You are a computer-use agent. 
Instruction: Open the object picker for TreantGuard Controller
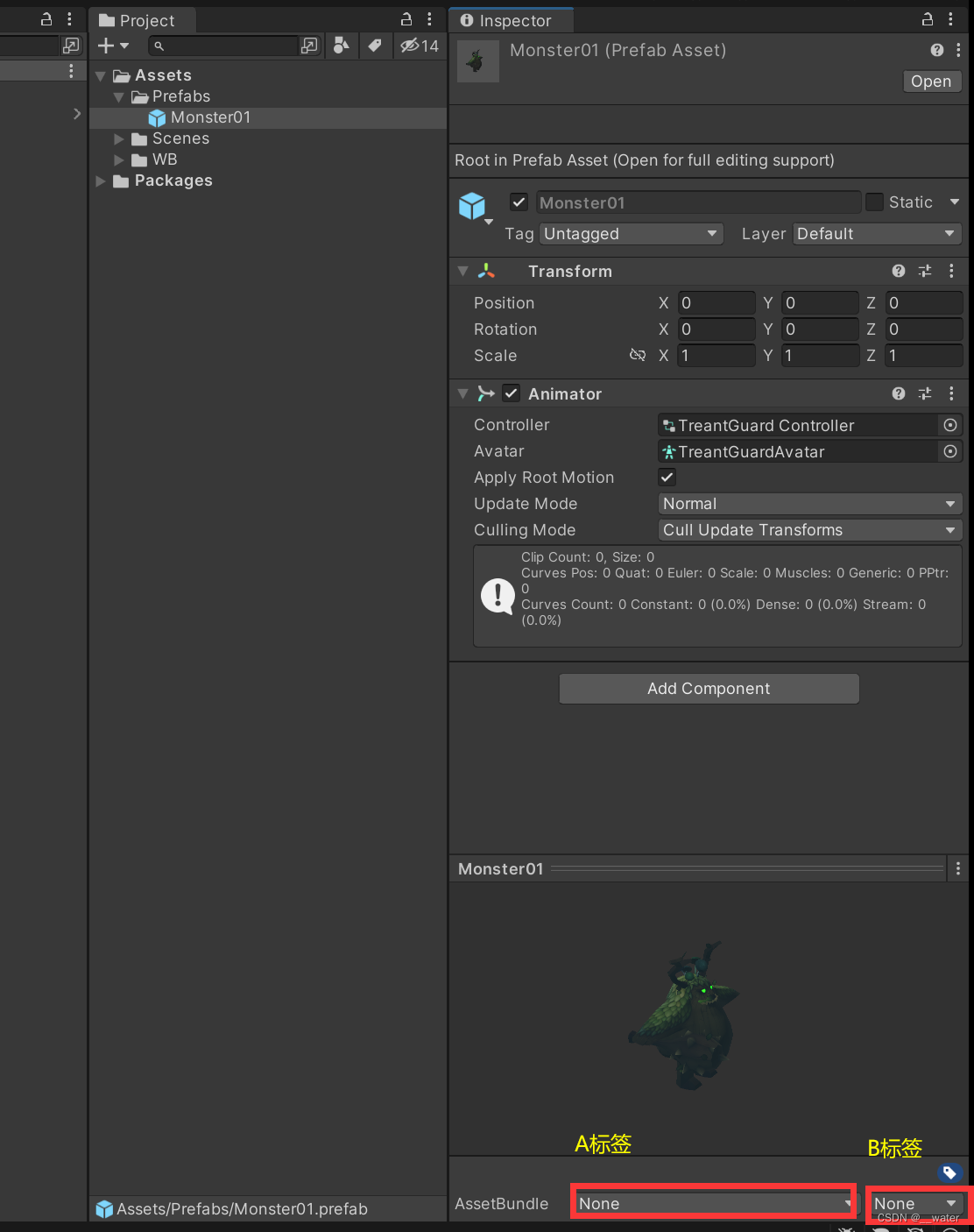[x=950, y=425]
